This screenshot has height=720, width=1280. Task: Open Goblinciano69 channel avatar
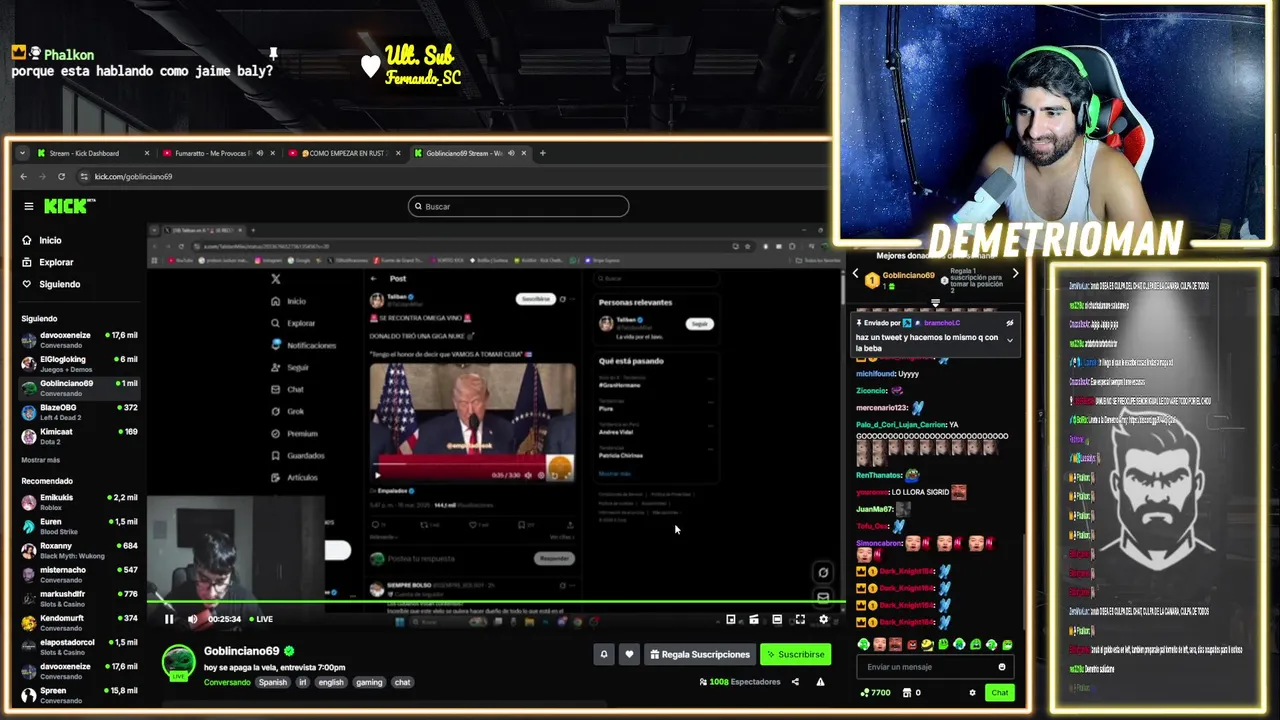pyautogui.click(x=179, y=662)
